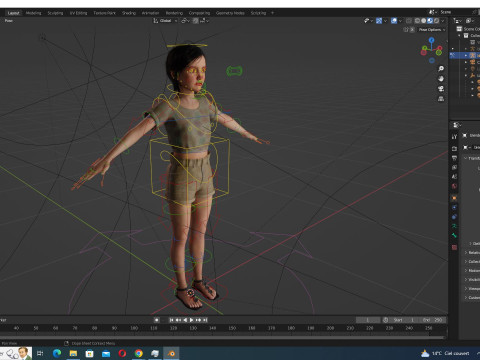Play animation in reverse

[185, 320]
